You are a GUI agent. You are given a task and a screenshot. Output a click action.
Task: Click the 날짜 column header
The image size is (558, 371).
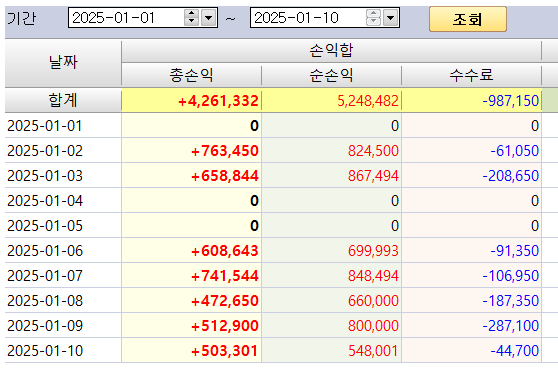tap(63, 63)
